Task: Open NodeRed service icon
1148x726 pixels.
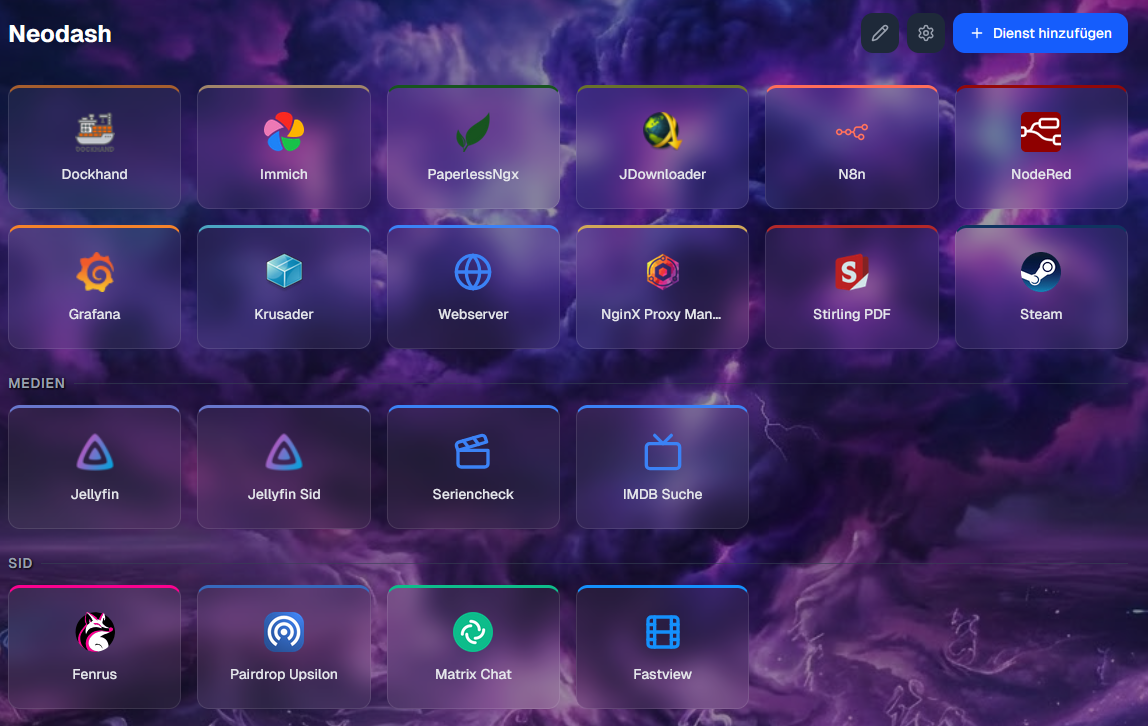Action: 1040,132
